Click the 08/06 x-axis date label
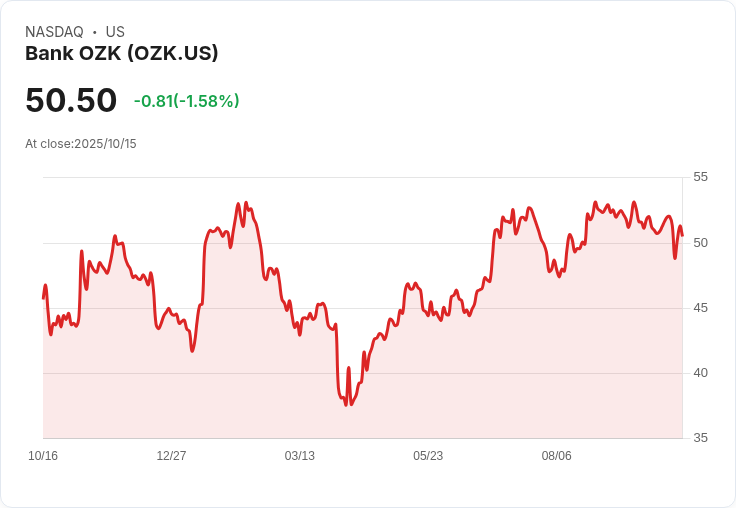The width and height of the screenshot is (736, 508). pos(556,456)
